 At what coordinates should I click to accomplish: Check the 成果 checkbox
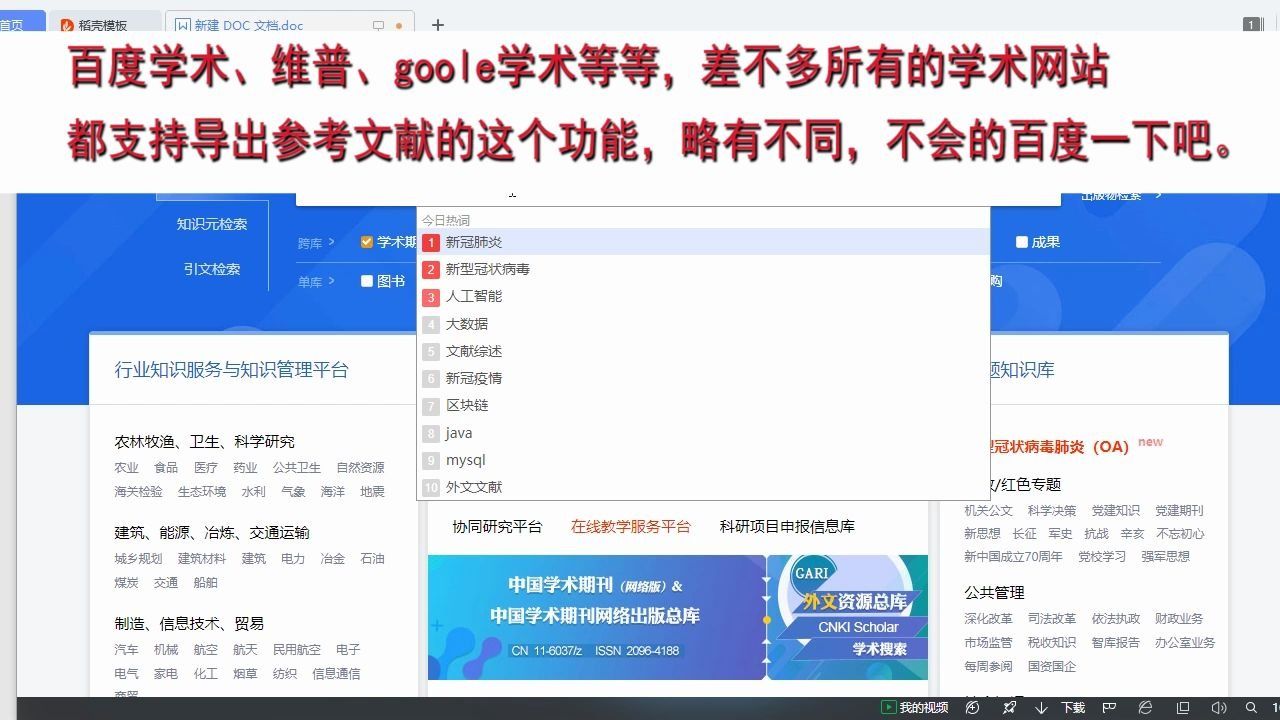[1022, 242]
